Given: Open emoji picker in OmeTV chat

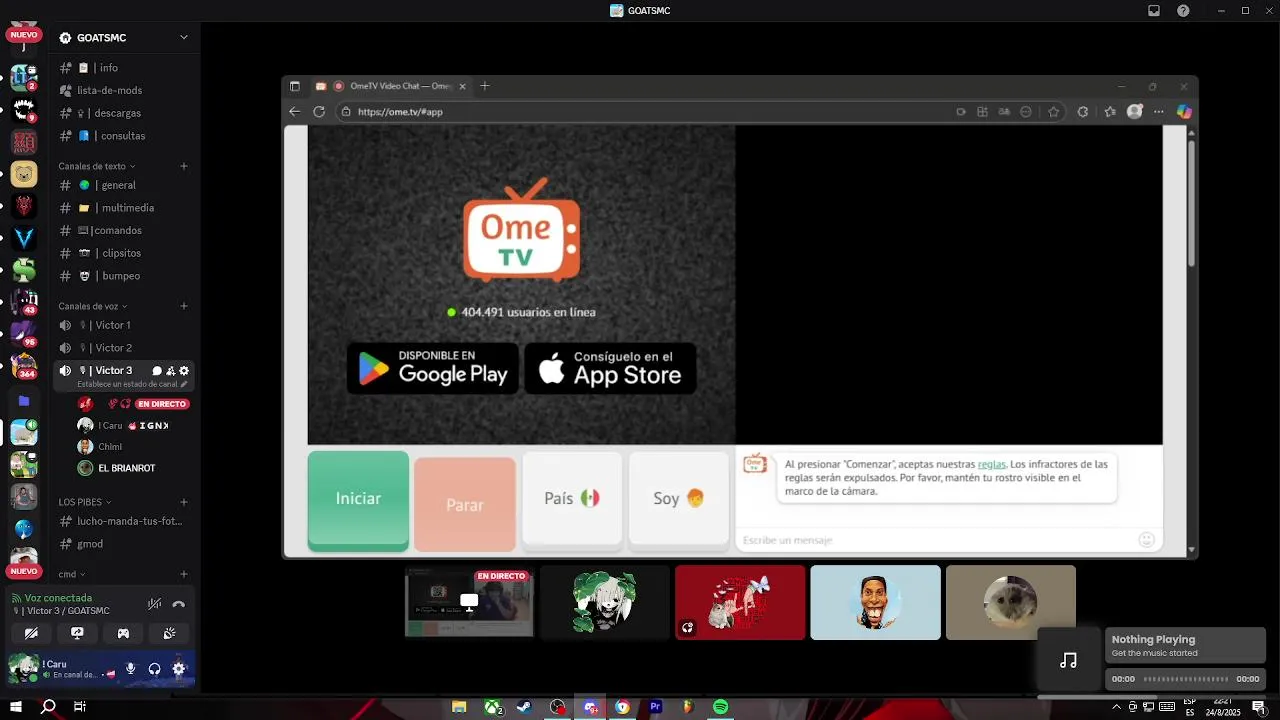Looking at the screenshot, I should [x=1146, y=540].
